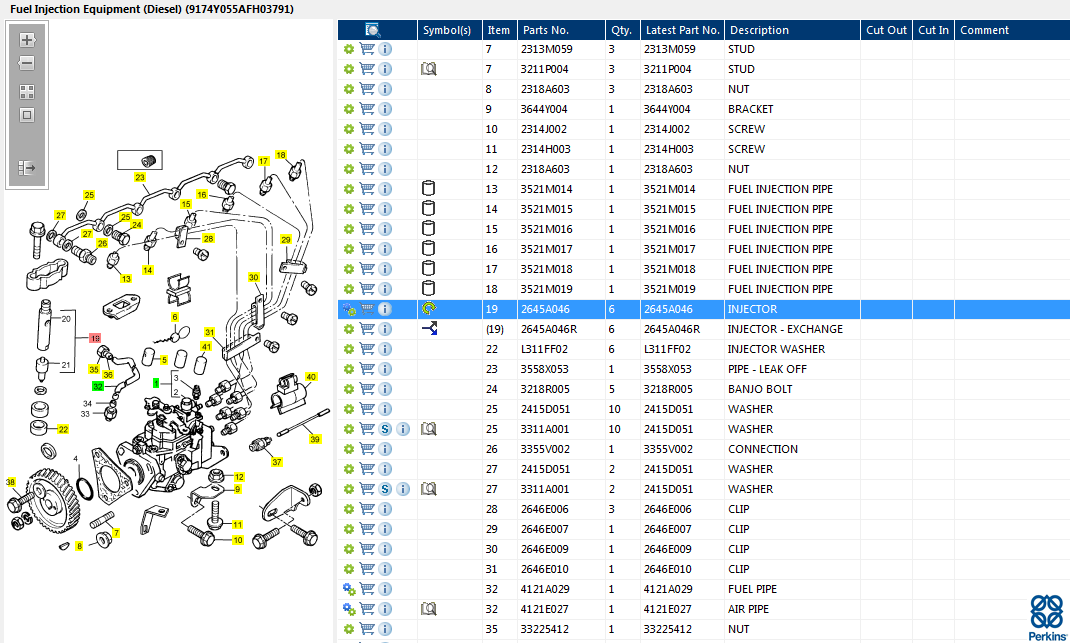This screenshot has height=643, width=1070.
Task: Sort by Description column header
Action: pyautogui.click(x=760, y=30)
